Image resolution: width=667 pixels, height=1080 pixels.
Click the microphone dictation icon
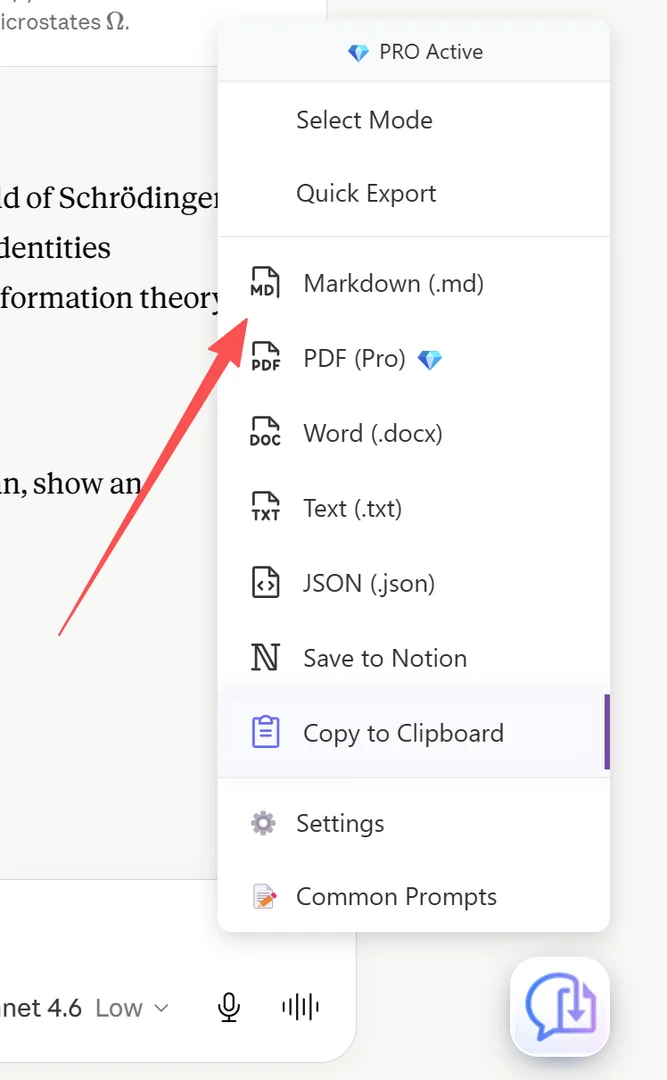tap(229, 1008)
